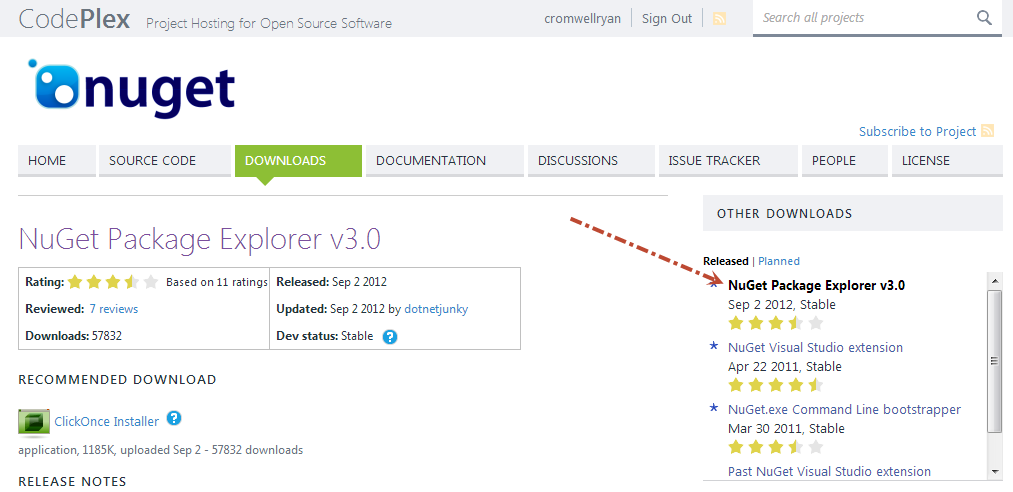Focus the Search all projects field
This screenshot has height=492, width=1013.
pos(860,18)
